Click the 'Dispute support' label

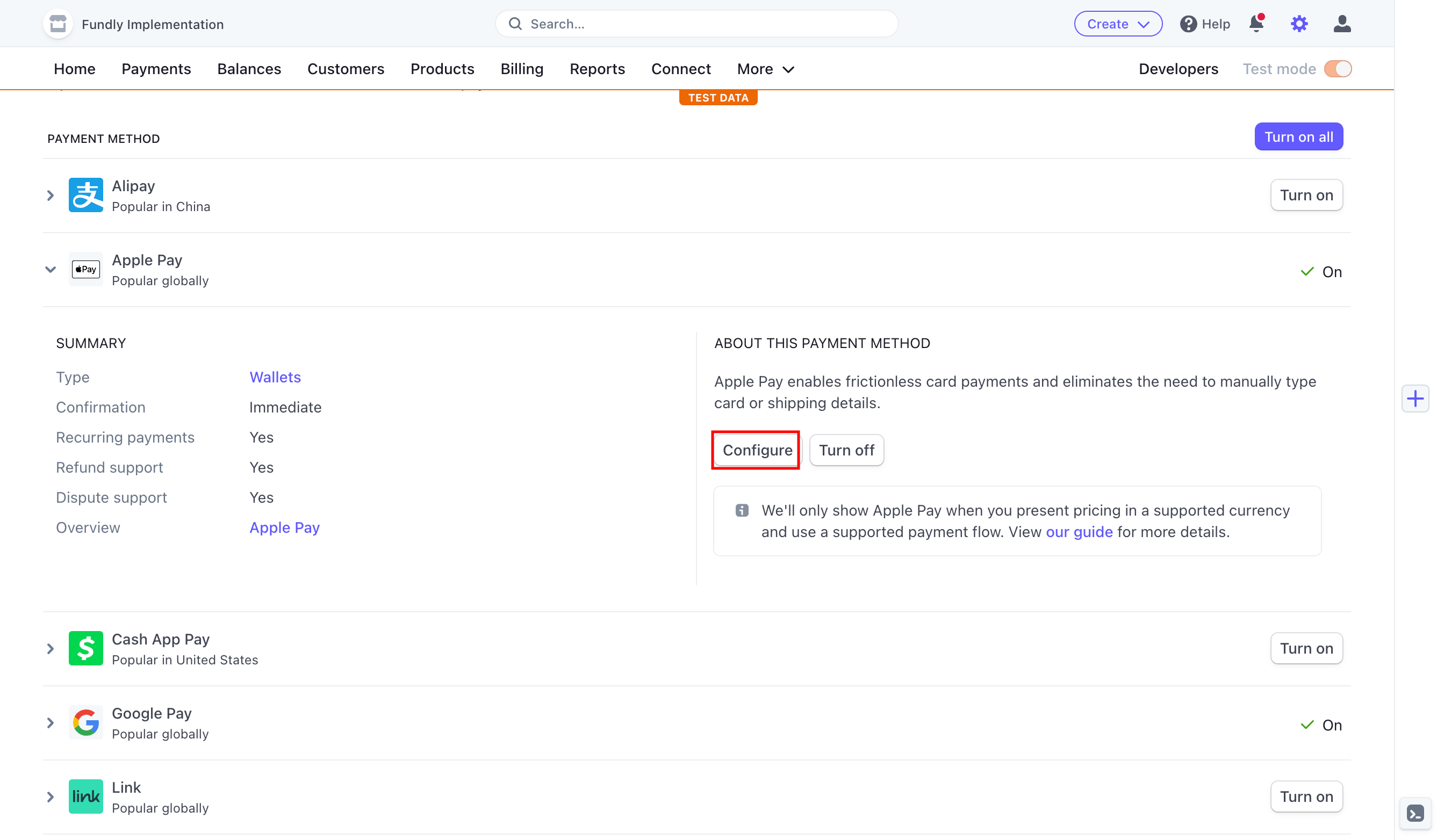[x=111, y=497]
